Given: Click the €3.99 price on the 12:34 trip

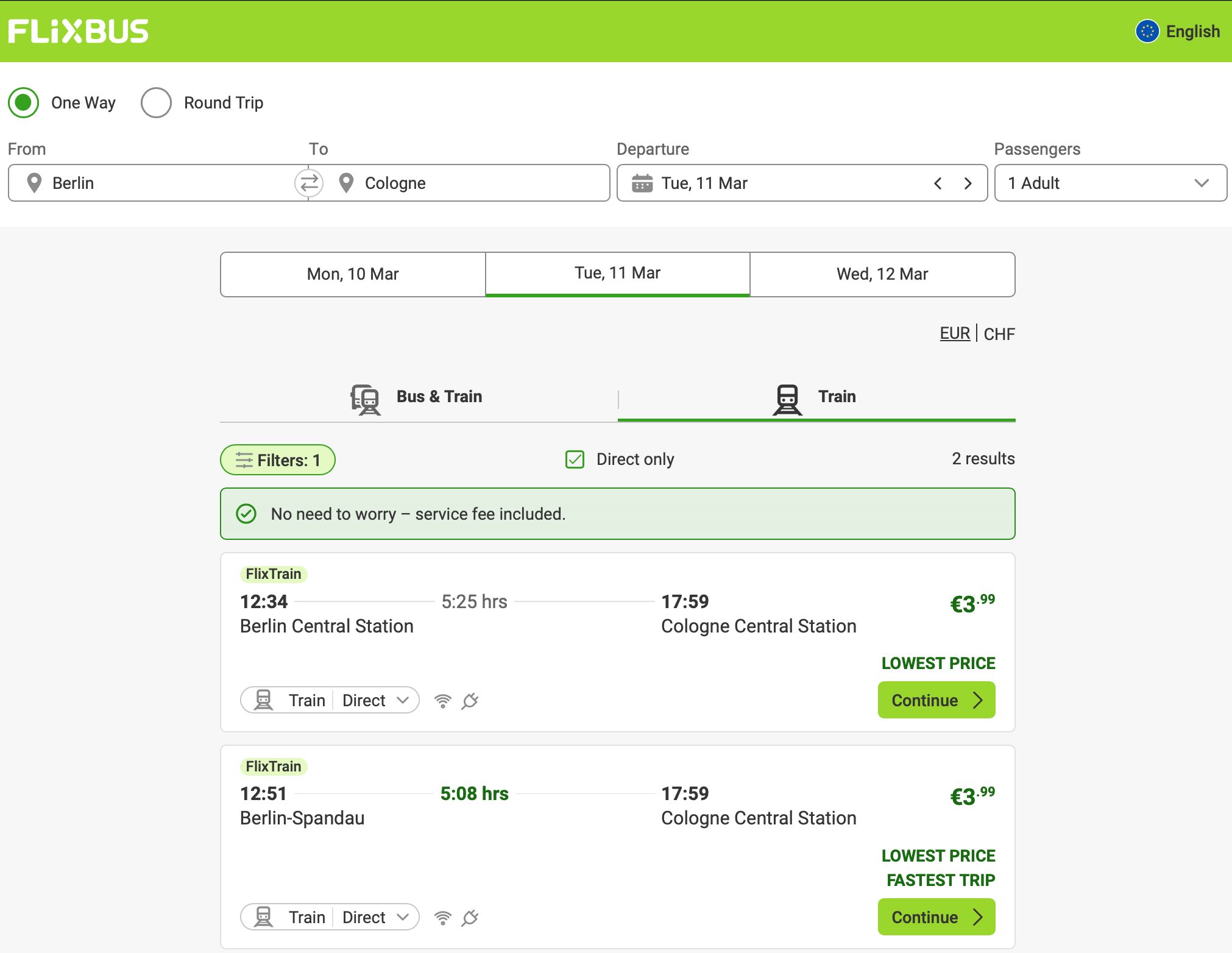Looking at the screenshot, I should click(x=972, y=603).
